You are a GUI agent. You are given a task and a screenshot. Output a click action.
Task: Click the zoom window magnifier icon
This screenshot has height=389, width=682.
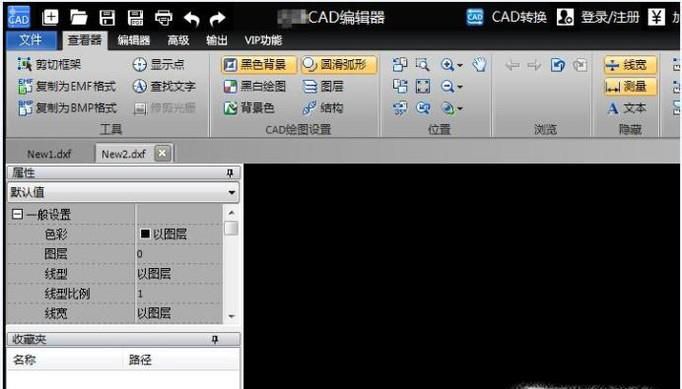(422, 65)
